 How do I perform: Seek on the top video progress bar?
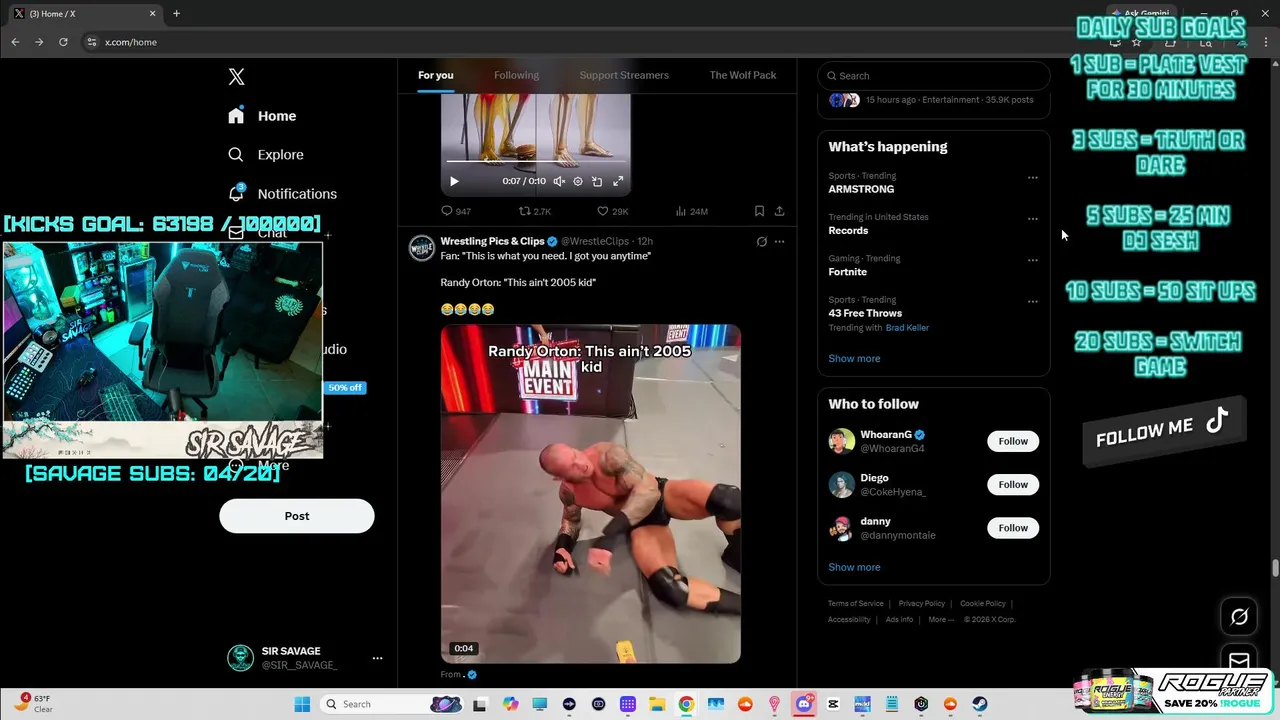[x=536, y=161]
